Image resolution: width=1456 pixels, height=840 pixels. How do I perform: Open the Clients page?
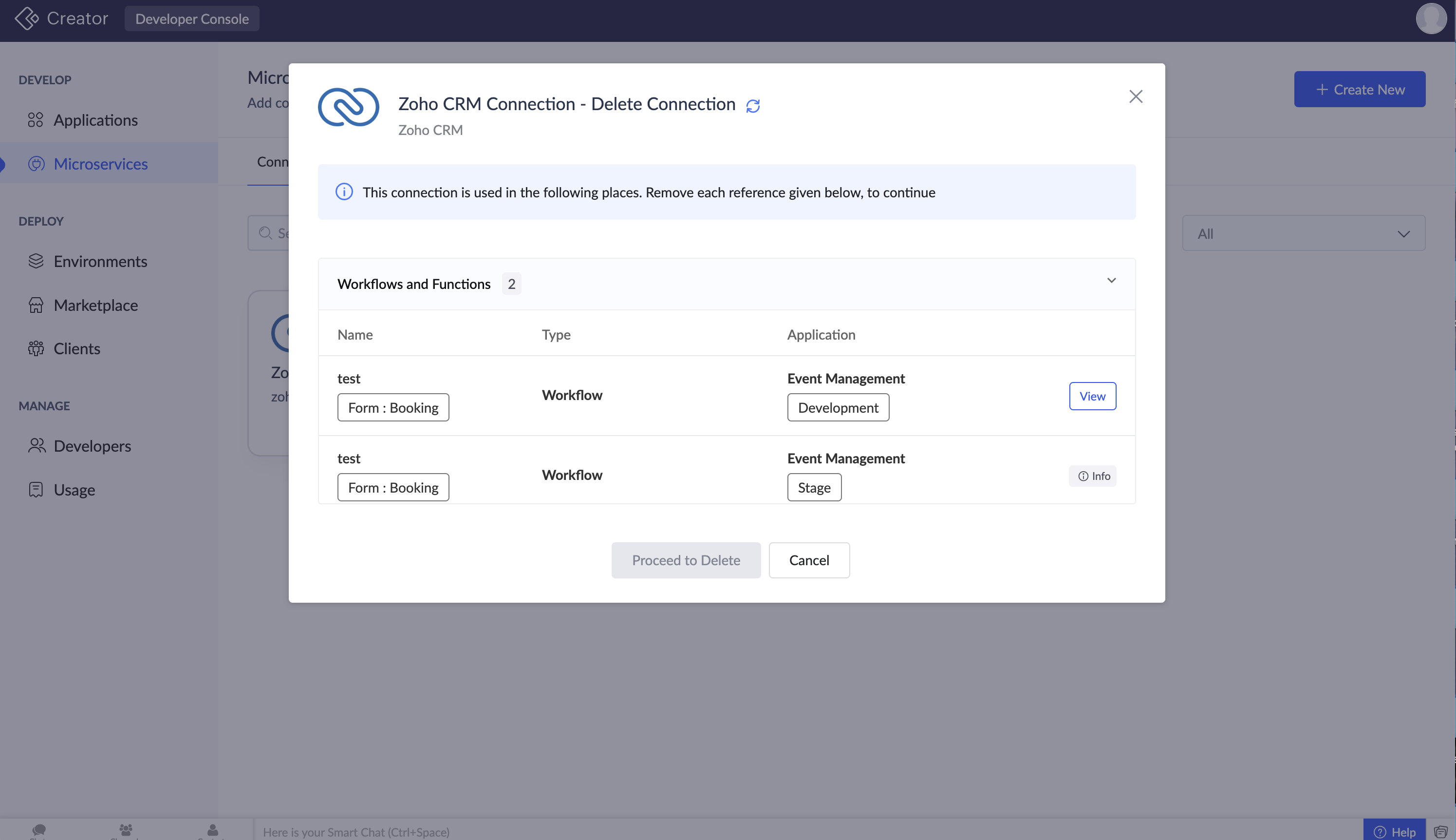76,348
